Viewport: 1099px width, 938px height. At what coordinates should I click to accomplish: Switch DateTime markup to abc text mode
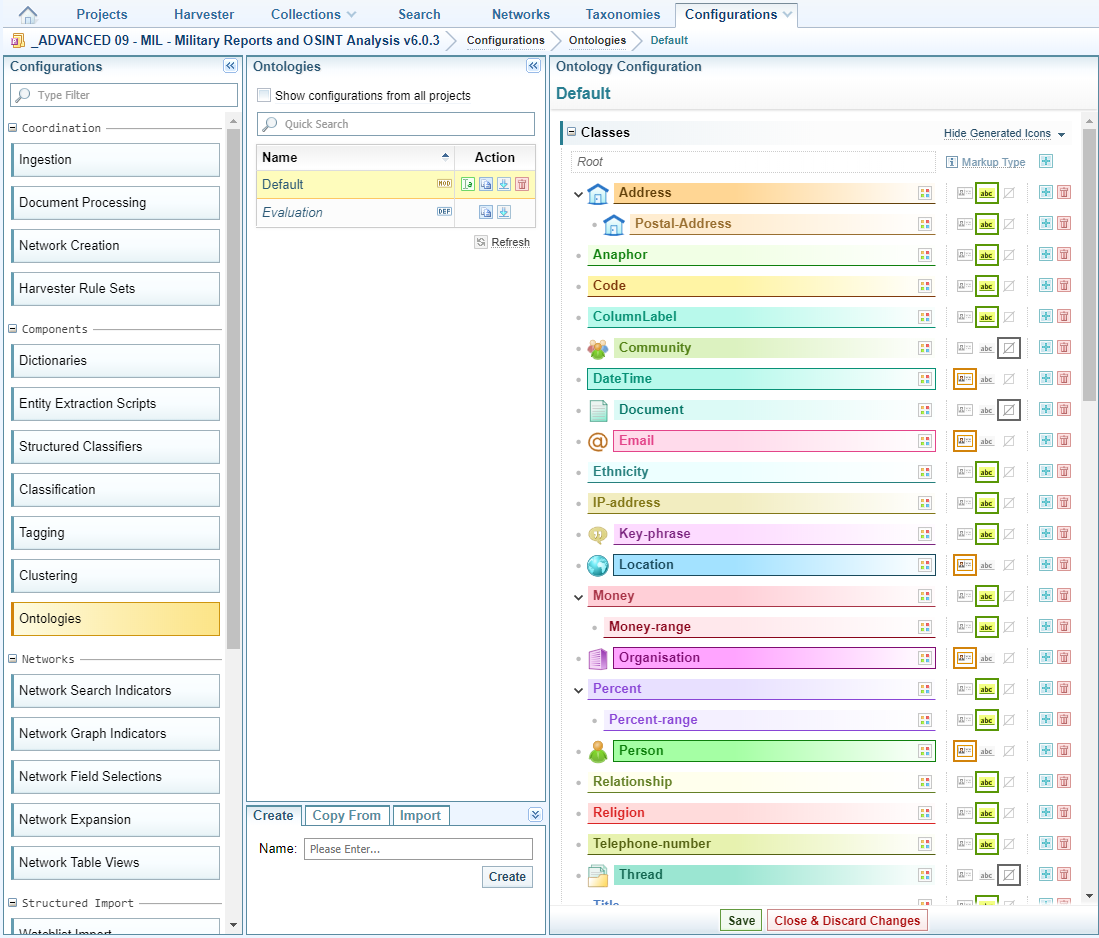tap(987, 379)
